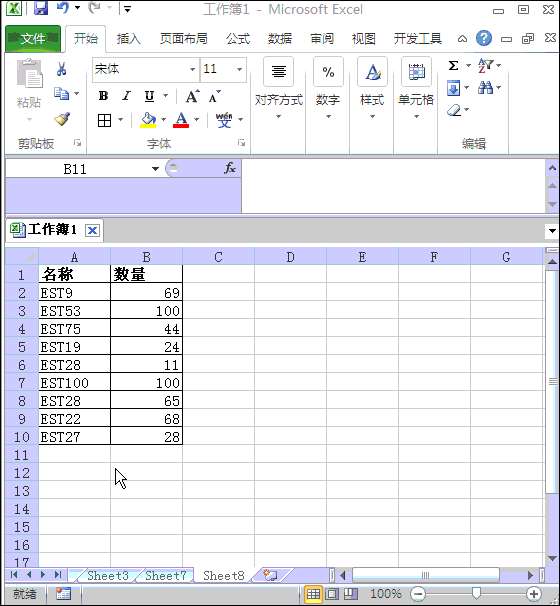
Task: Toggle Italic formatting
Action: tap(126, 96)
